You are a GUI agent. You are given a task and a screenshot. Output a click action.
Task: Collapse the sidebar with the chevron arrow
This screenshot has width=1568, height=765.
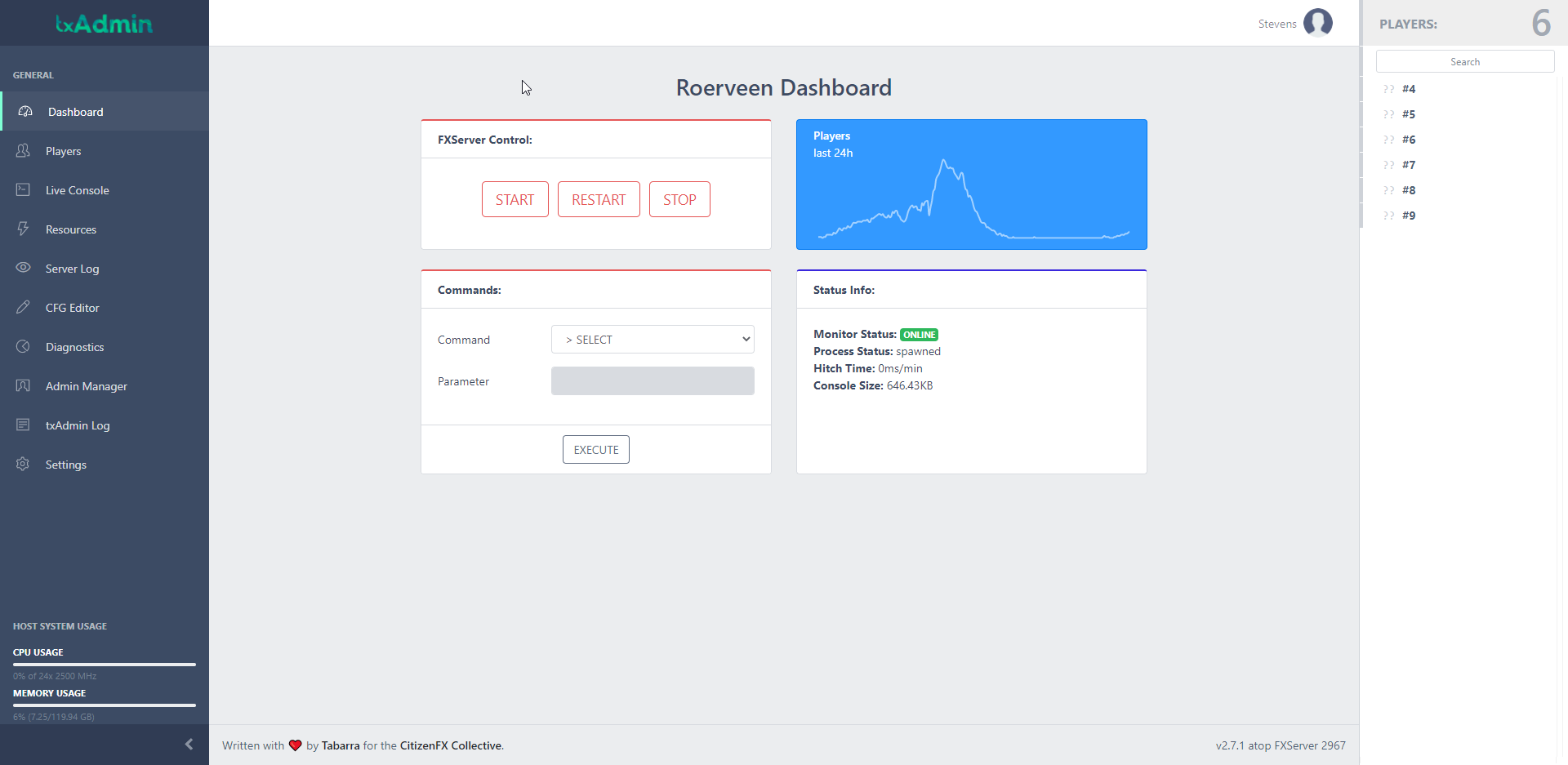(189, 745)
